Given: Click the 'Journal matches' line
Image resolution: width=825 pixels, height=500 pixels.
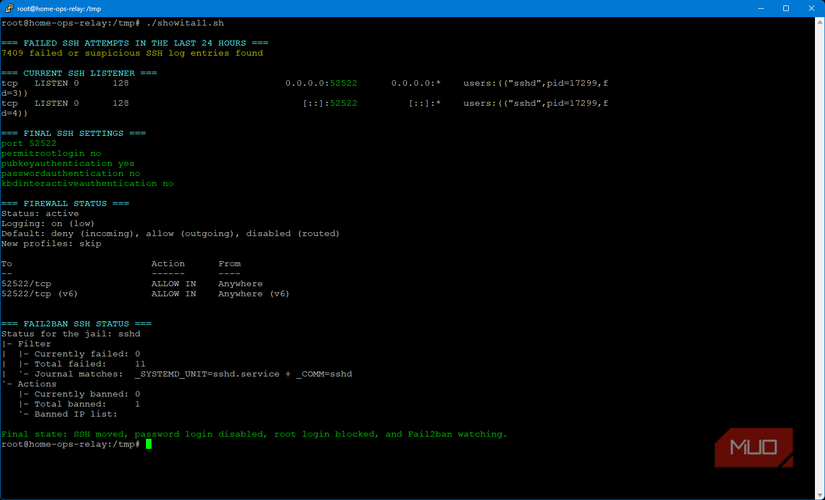Looking at the screenshot, I should [185, 374].
